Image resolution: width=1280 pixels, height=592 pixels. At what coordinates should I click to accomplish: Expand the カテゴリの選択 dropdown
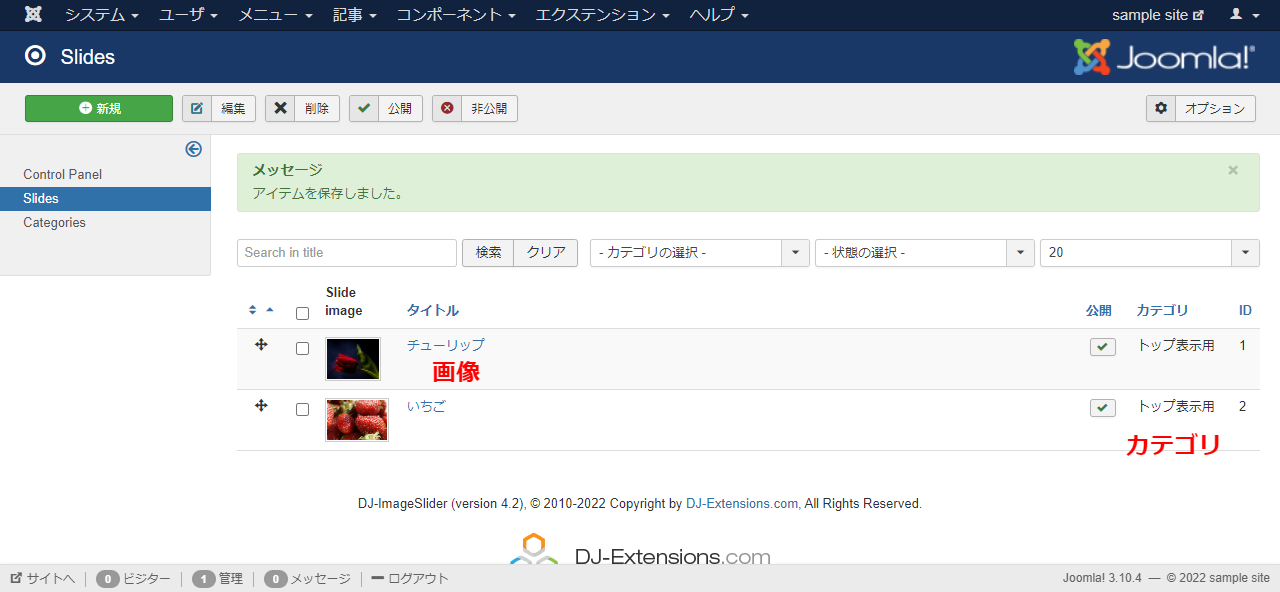click(699, 253)
